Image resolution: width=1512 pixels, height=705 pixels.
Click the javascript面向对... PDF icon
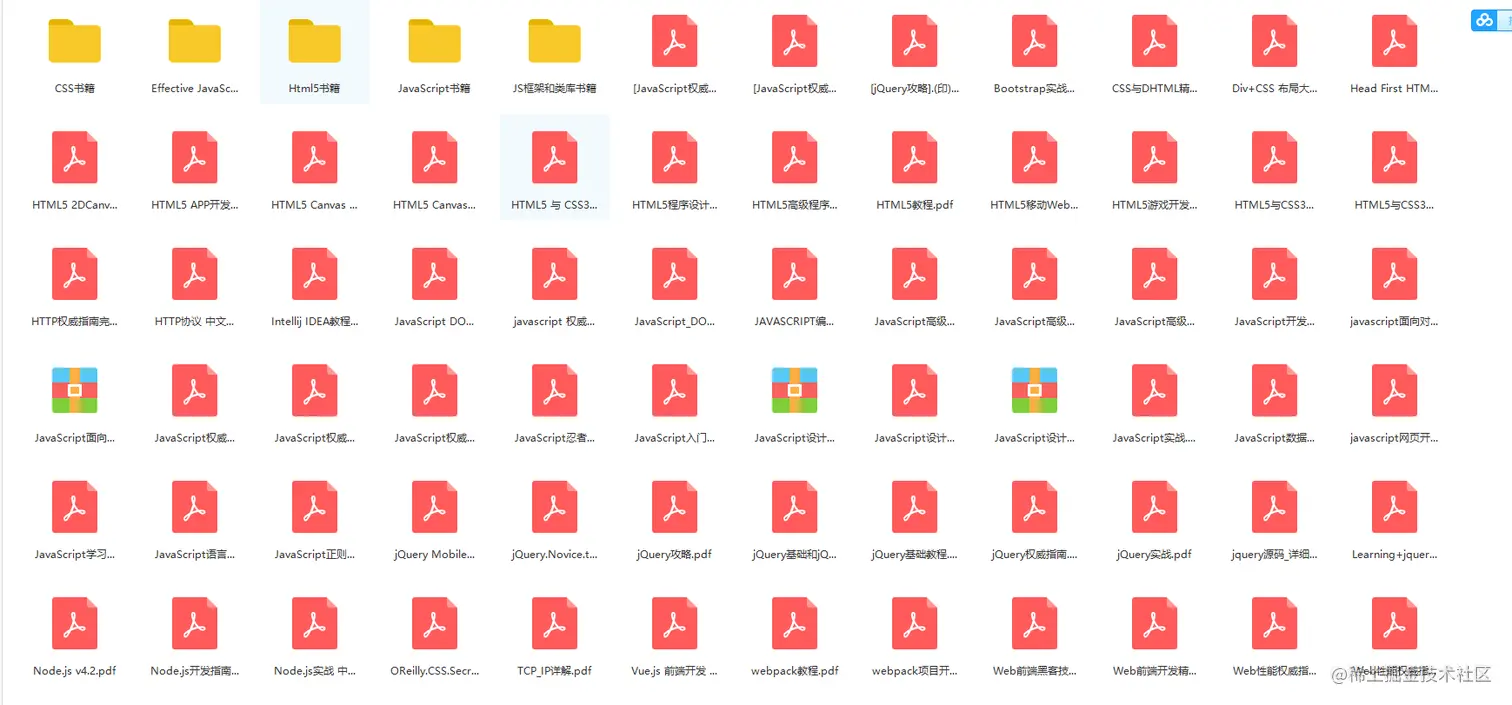[x=1395, y=274]
